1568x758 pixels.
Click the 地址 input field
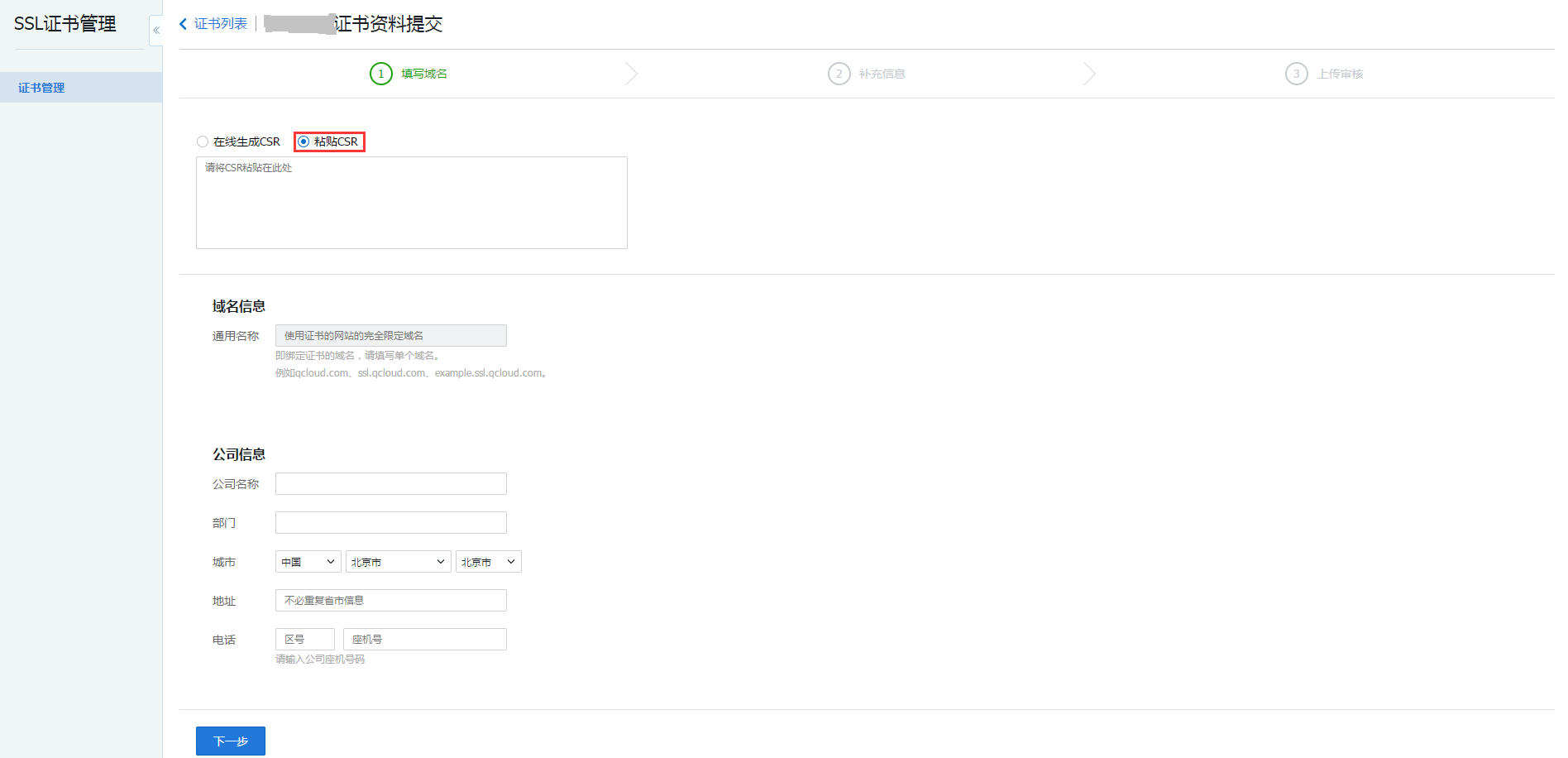[x=390, y=601]
